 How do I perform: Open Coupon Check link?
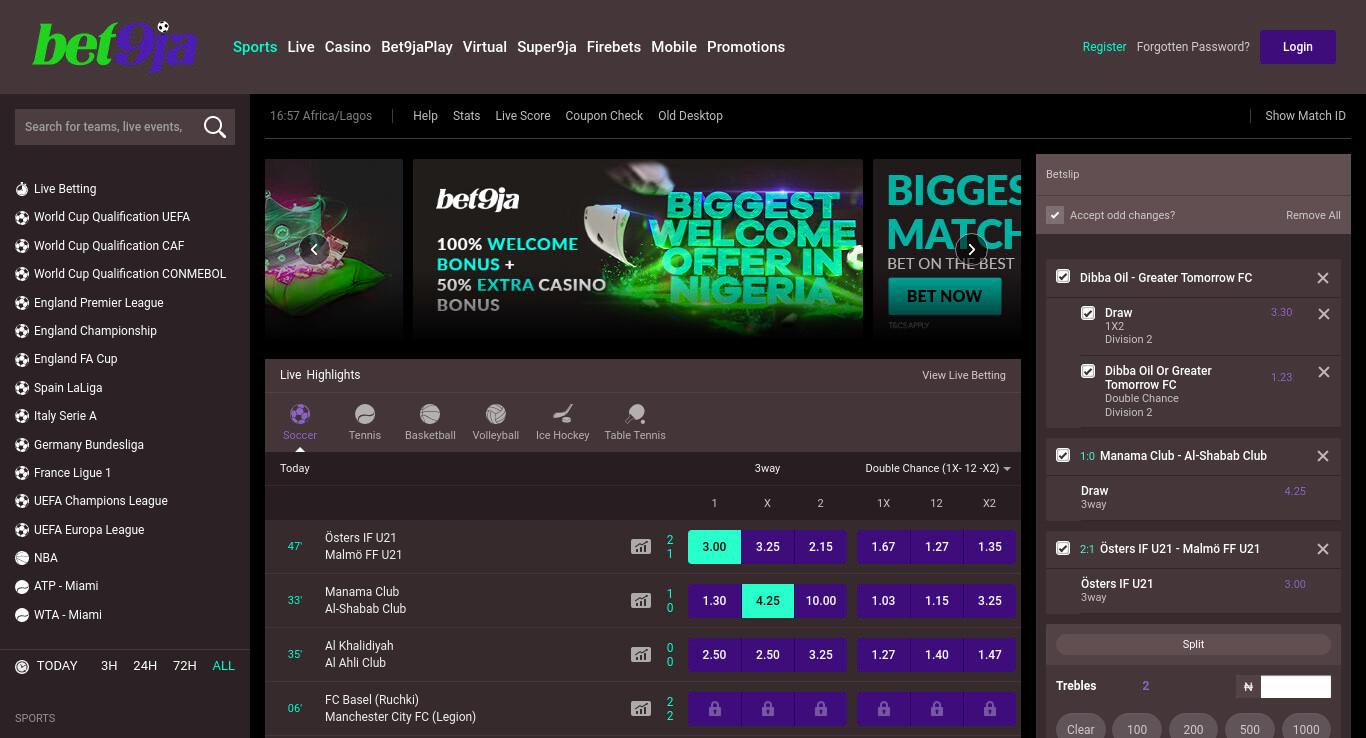point(604,116)
